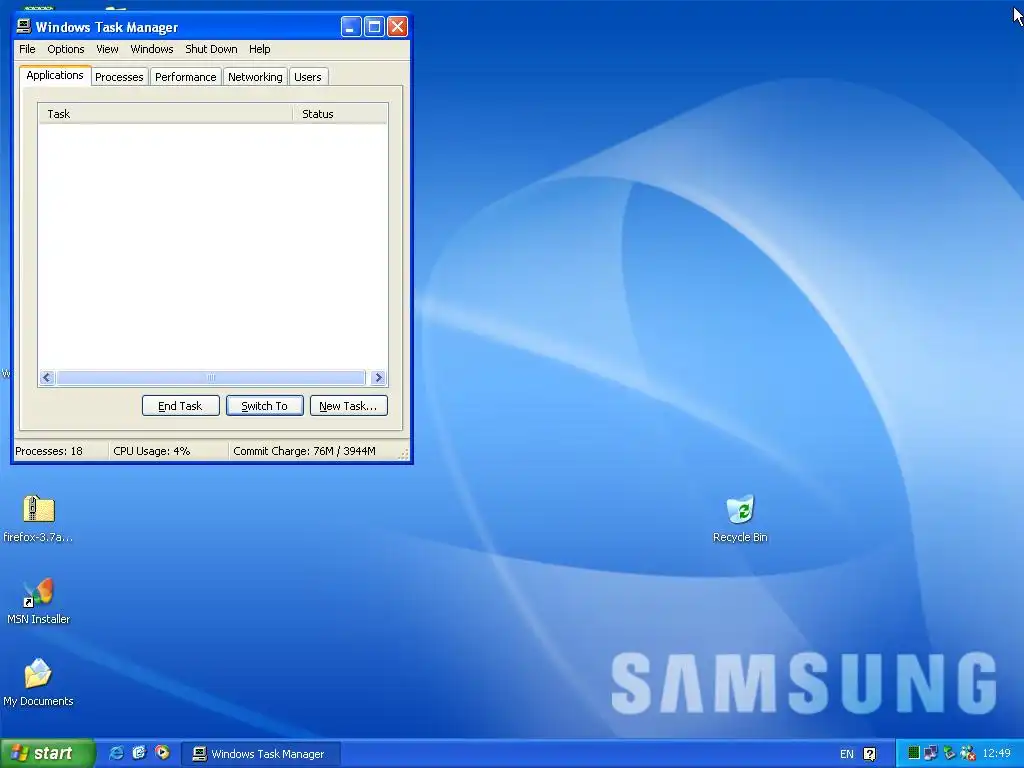This screenshot has width=1024, height=768.
Task: Click the 'Processes: 18' status bar entry
Action: pyautogui.click(x=49, y=451)
